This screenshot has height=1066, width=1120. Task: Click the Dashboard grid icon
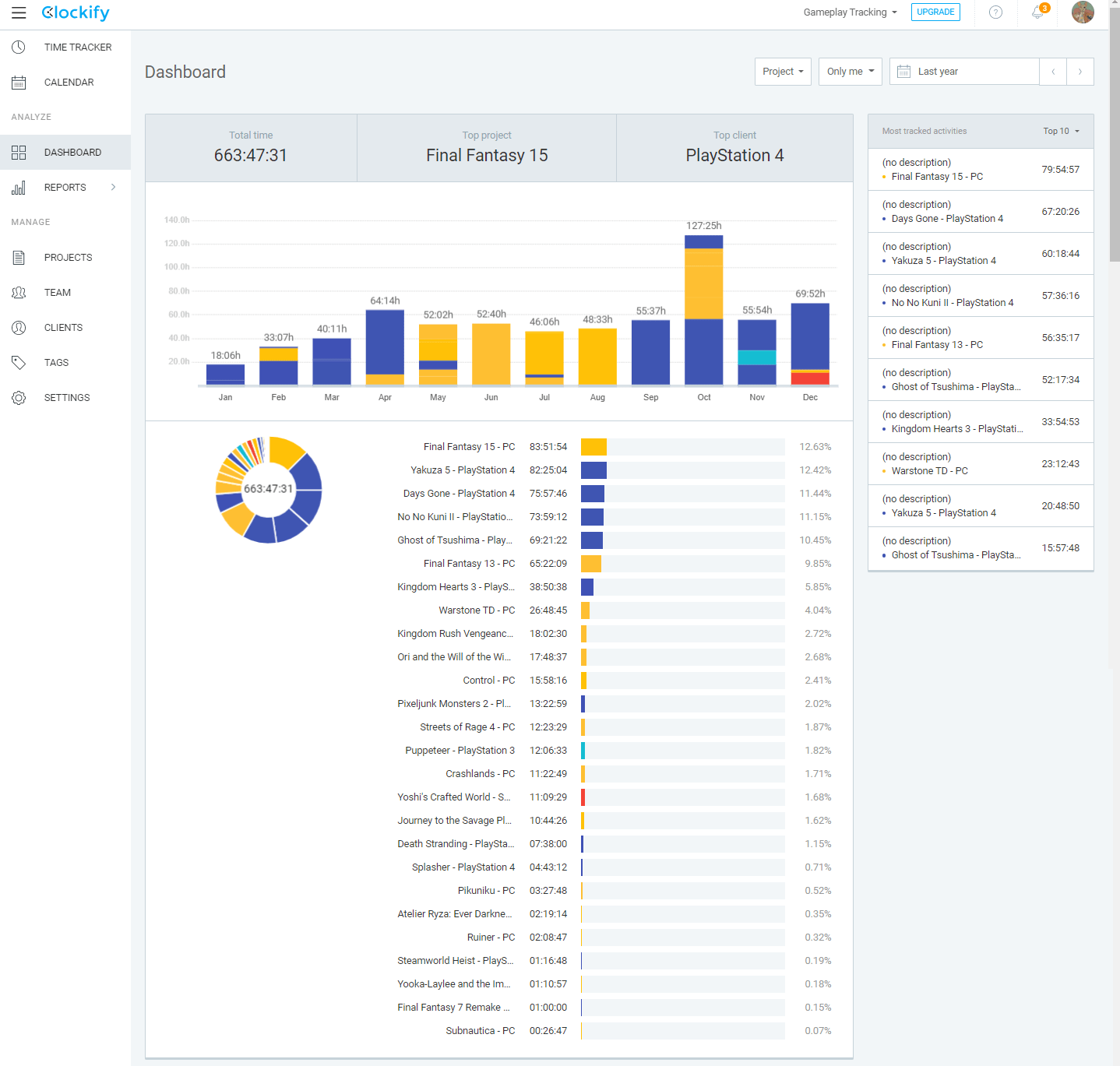tap(19, 153)
